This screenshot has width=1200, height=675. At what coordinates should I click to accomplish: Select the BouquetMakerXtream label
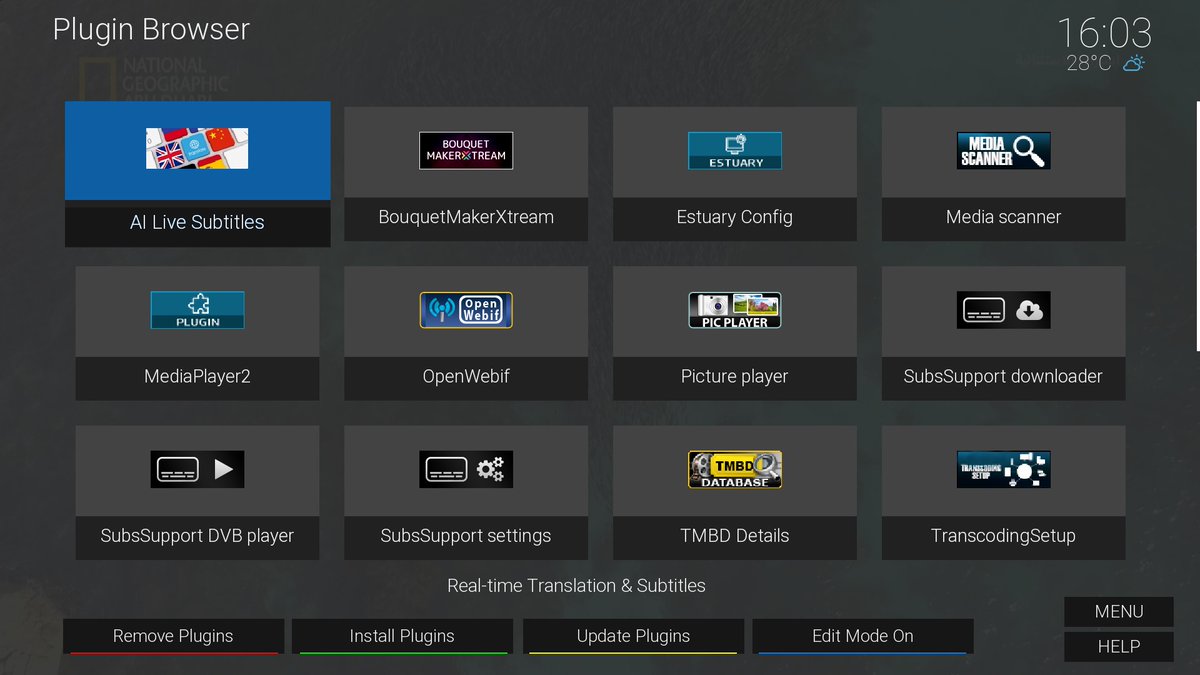click(x=466, y=216)
